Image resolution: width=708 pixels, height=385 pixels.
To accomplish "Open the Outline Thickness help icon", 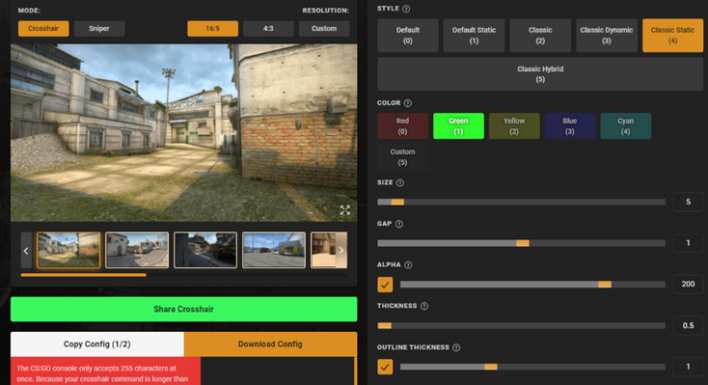I will coord(456,348).
